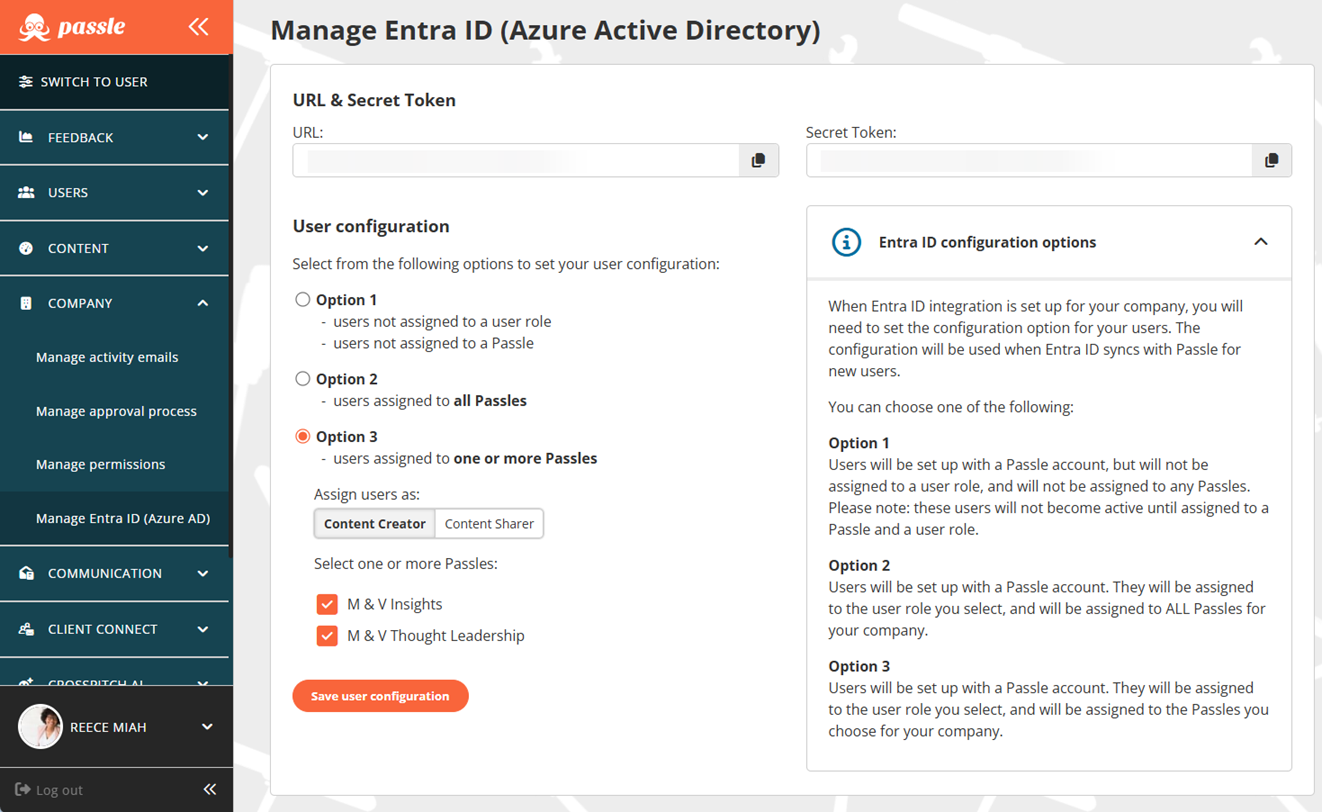
Task: Click the Reece Miah name label
Action: (x=108, y=727)
